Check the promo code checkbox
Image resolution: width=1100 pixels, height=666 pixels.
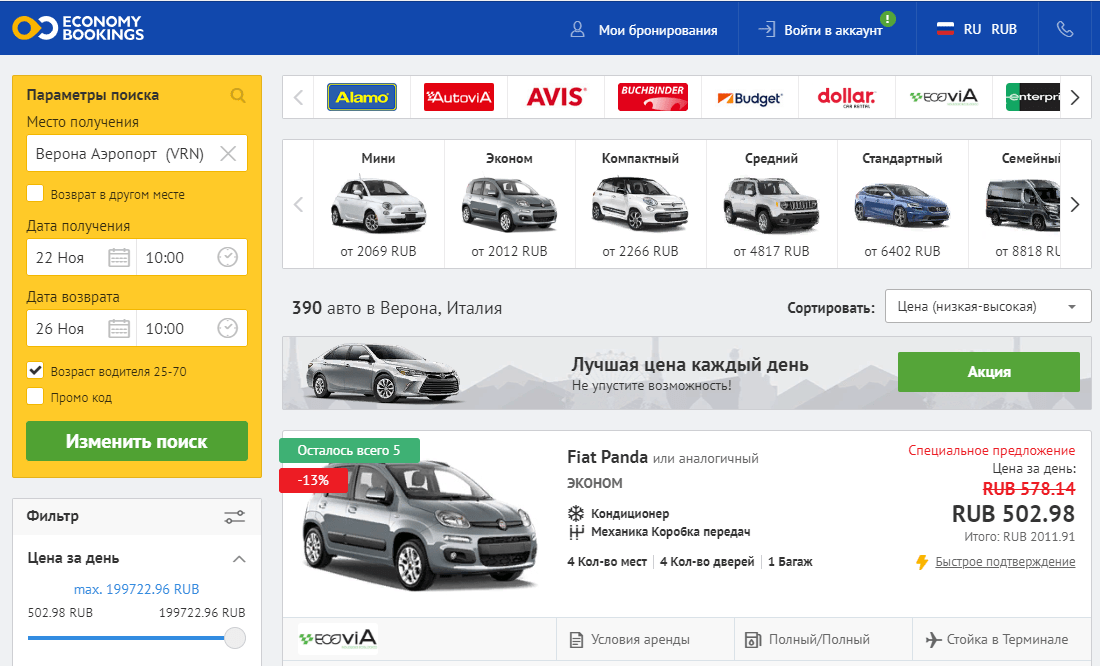(35, 397)
